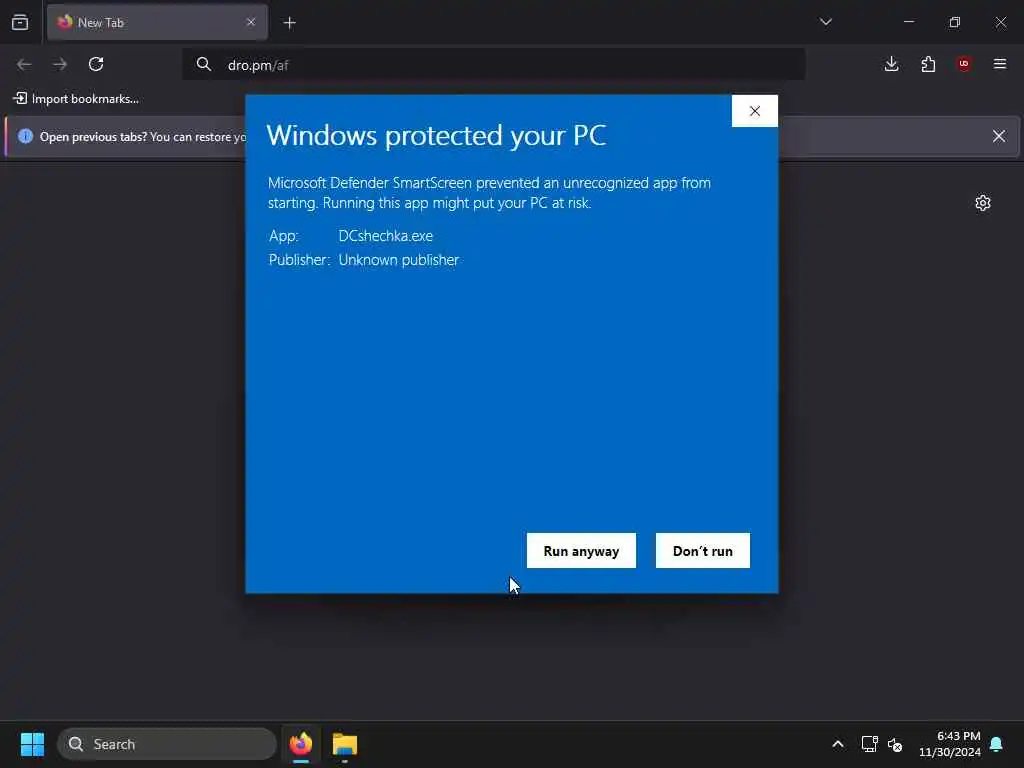Open notifications bell in taskbar

click(996, 744)
